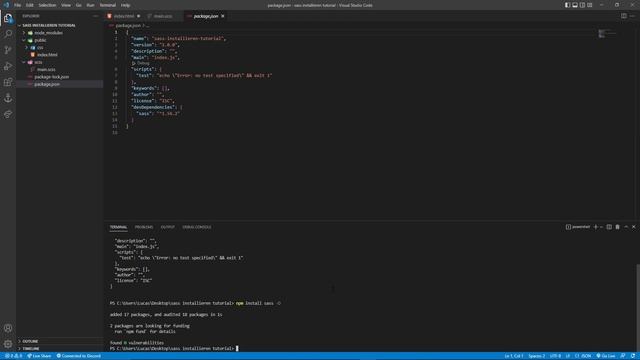The image size is (640, 360).
Task: Open the Help menu
Action: pos(125,5)
